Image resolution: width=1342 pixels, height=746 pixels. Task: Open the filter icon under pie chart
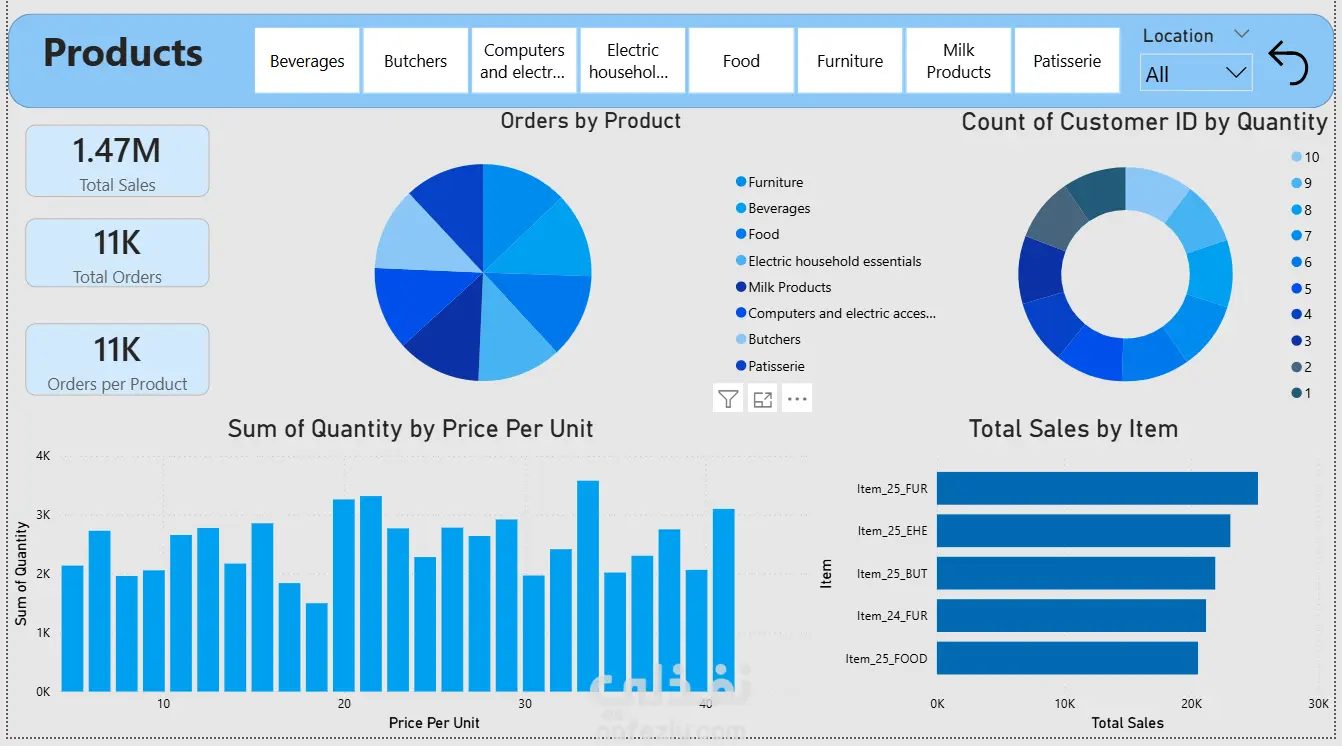point(728,399)
